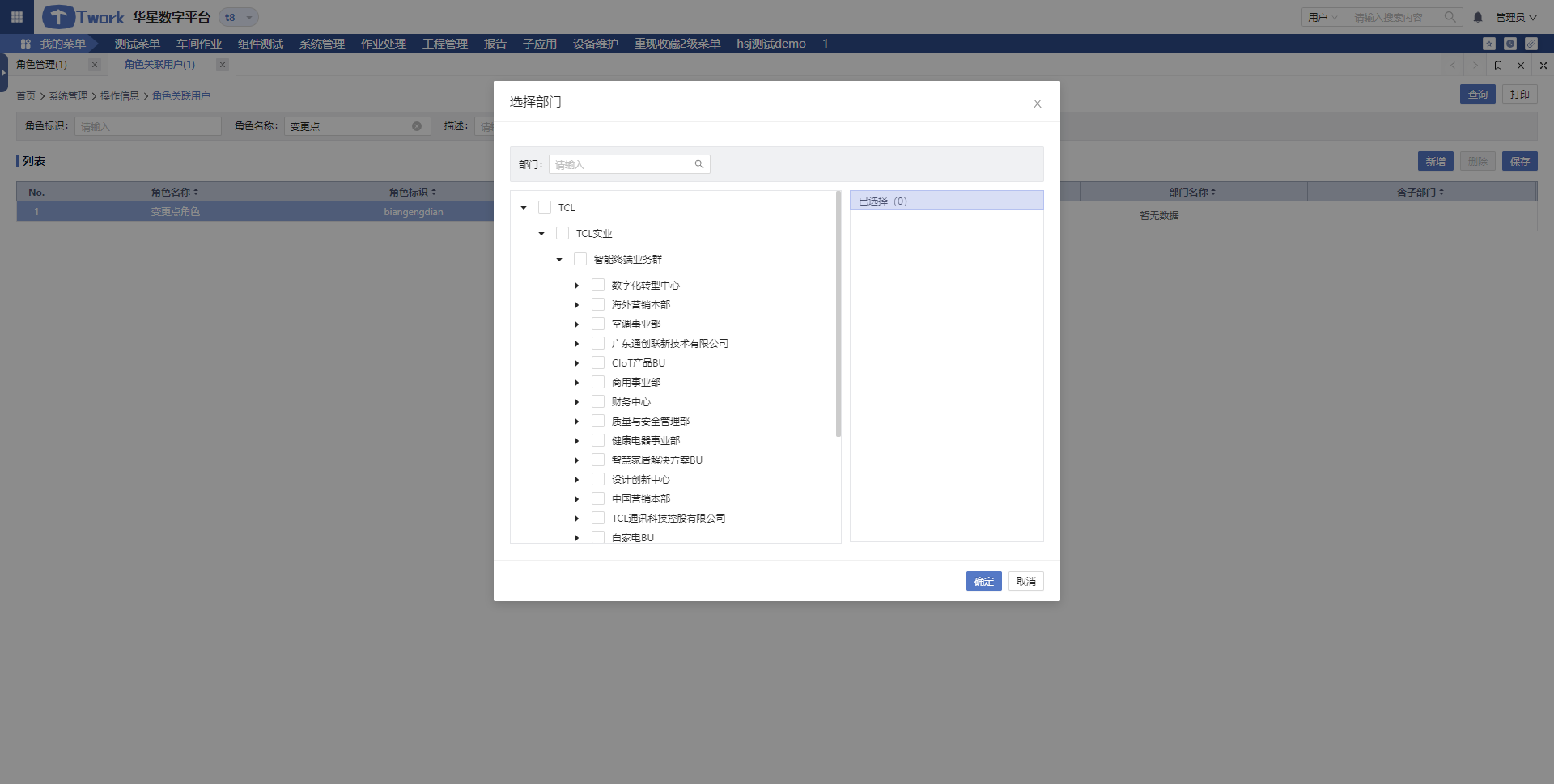Check the 数字化转型中心 checkbox
The image size is (1554, 784).
(598, 285)
